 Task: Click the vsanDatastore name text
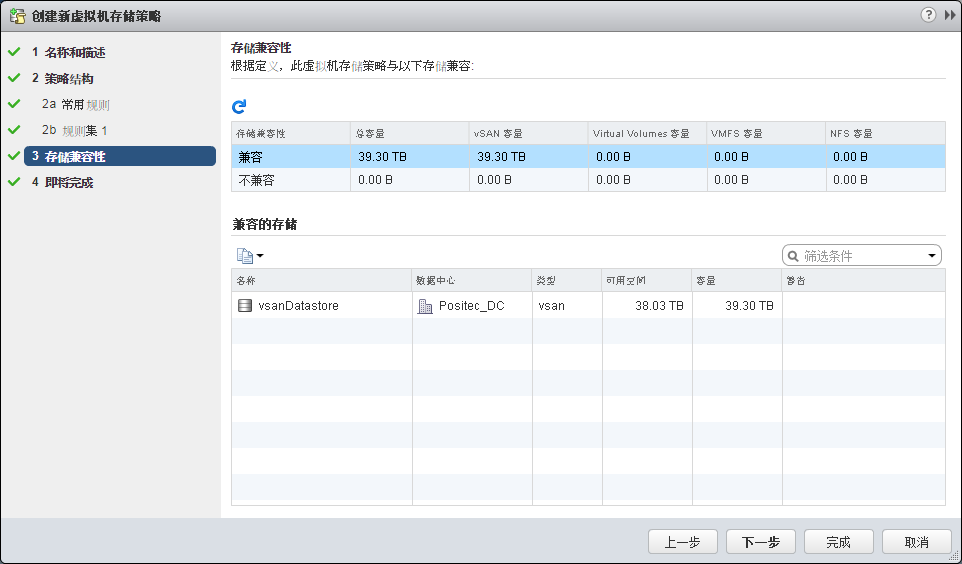click(298, 306)
